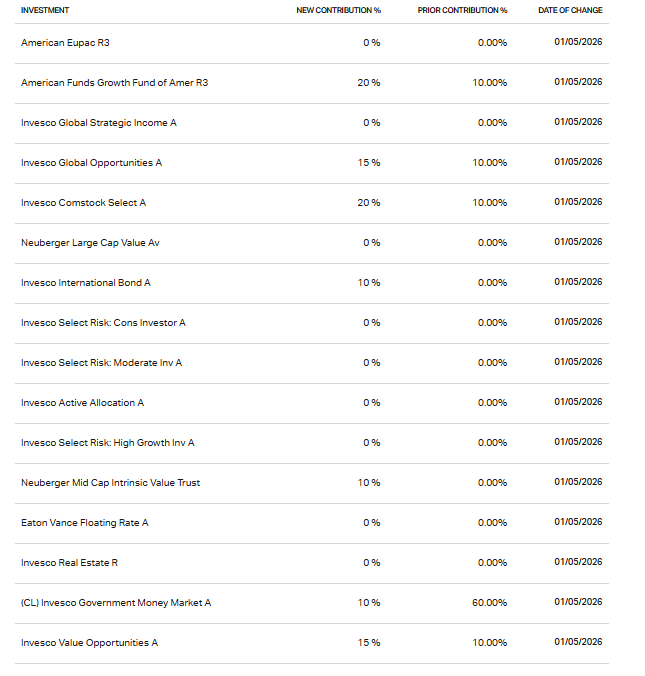Click new contribution for Invesco Select Risk: High Growth
The height and width of the screenshot is (676, 645).
(x=371, y=442)
